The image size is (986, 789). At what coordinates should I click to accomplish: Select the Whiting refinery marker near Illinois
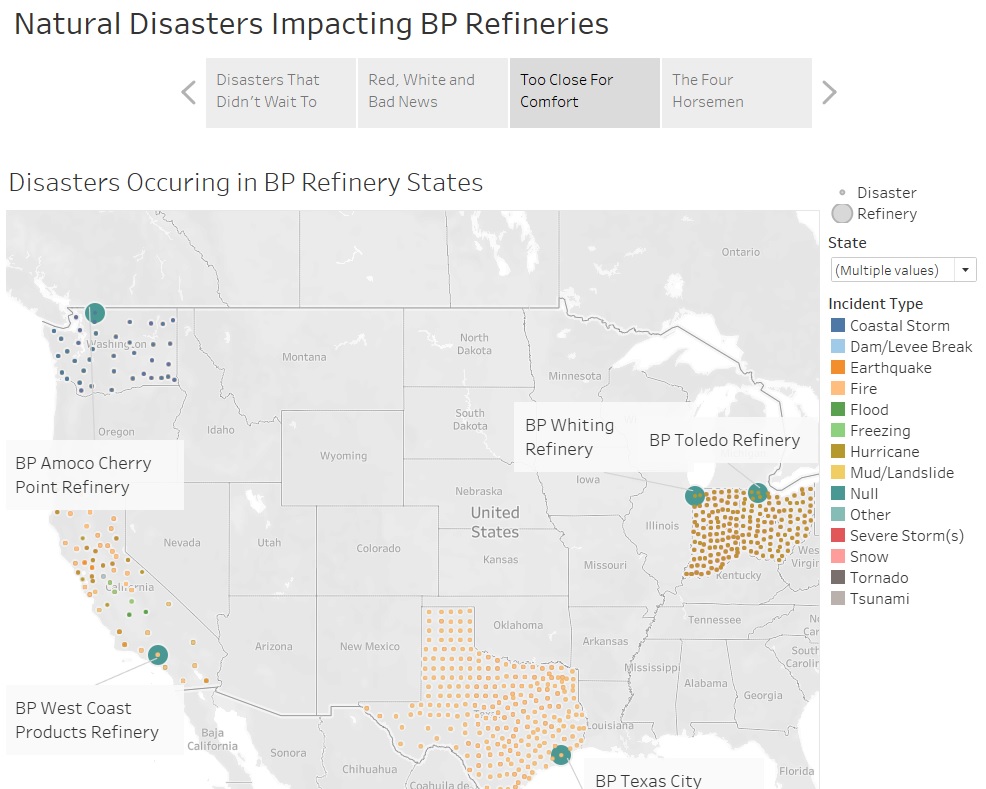(x=695, y=495)
